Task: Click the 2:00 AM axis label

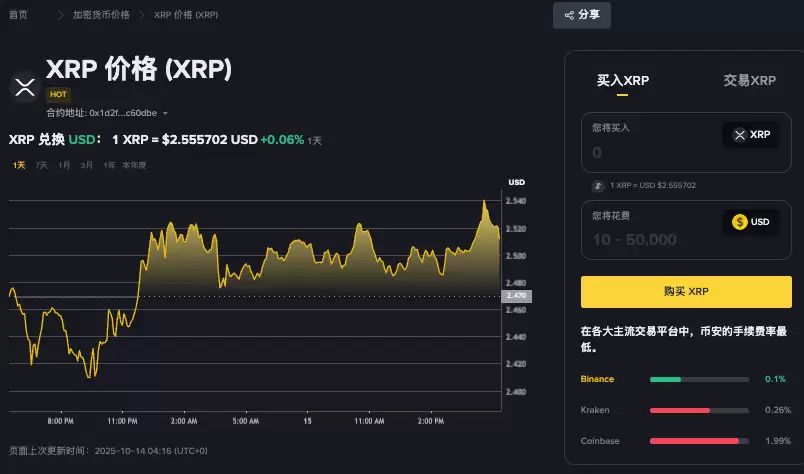Action: click(184, 421)
